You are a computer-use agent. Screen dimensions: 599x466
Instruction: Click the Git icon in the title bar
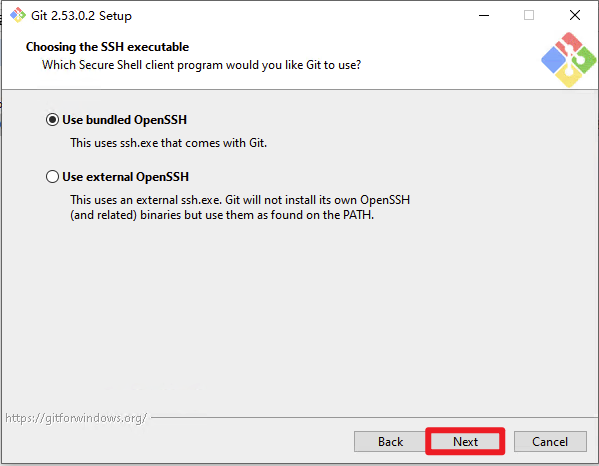tap(18, 15)
